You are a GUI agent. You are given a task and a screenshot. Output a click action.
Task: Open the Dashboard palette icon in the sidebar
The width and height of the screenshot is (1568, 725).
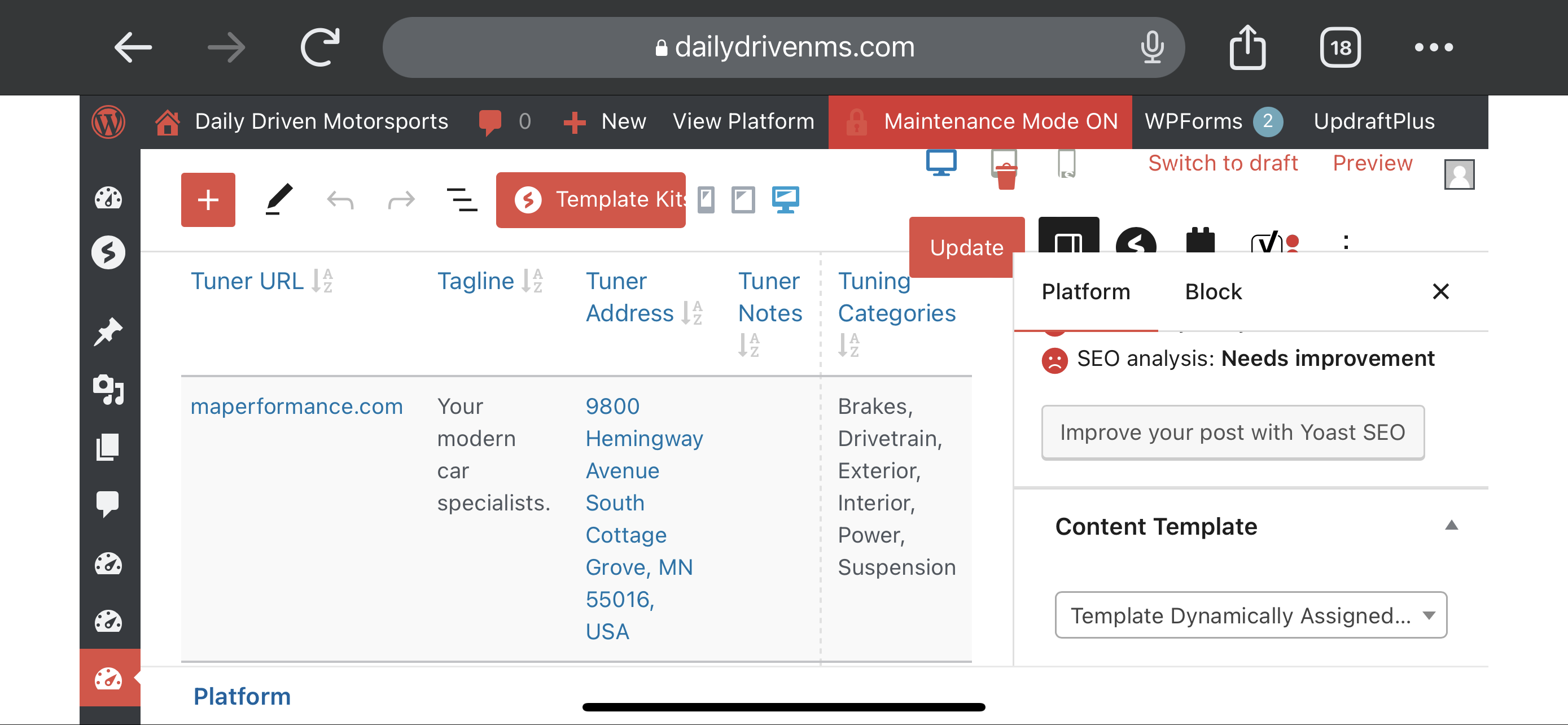(x=108, y=197)
